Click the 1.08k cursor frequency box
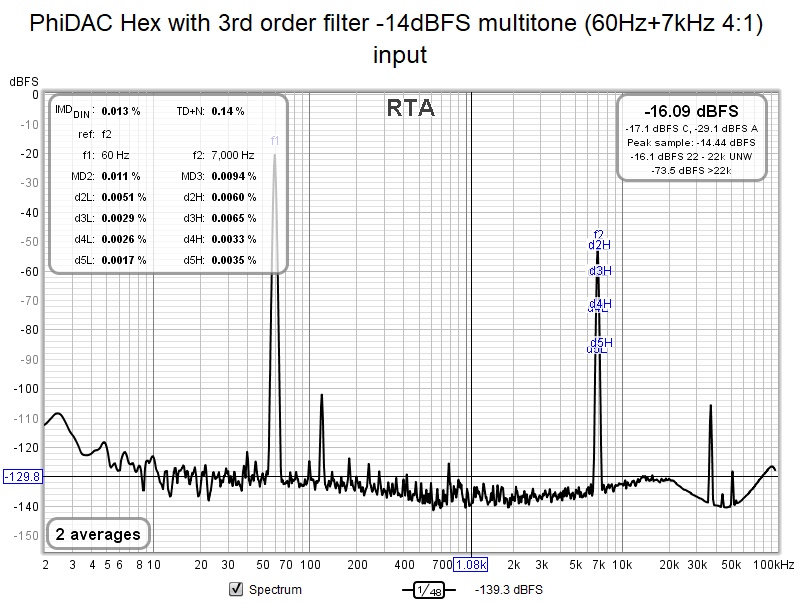800x604 pixels. (x=470, y=565)
